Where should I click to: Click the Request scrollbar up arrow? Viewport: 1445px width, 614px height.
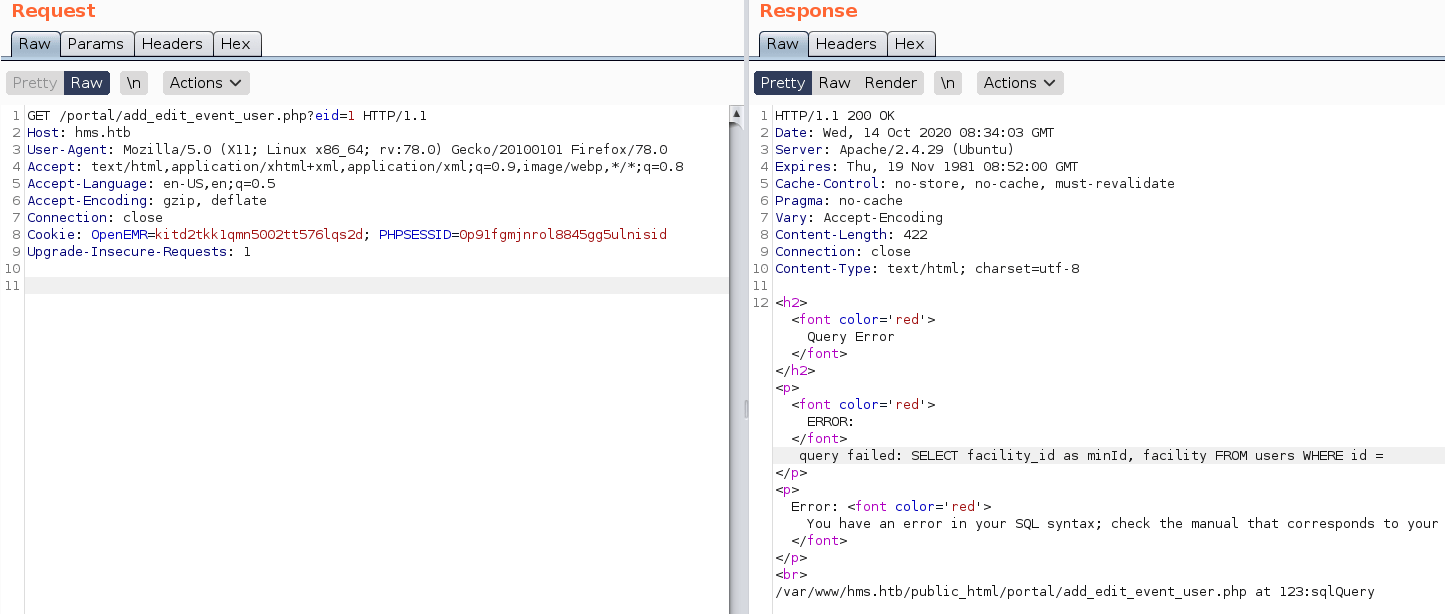click(x=737, y=114)
